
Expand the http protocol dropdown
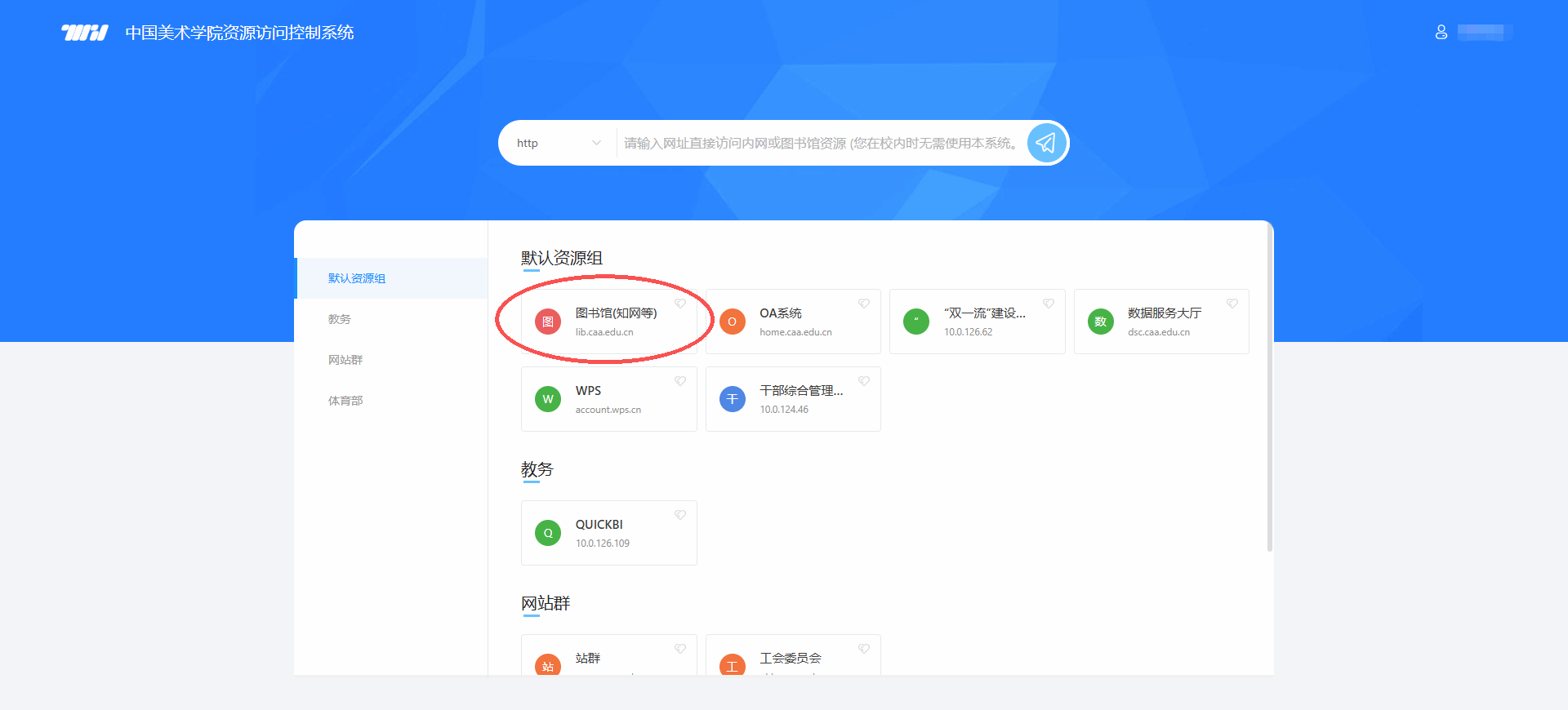(x=559, y=143)
